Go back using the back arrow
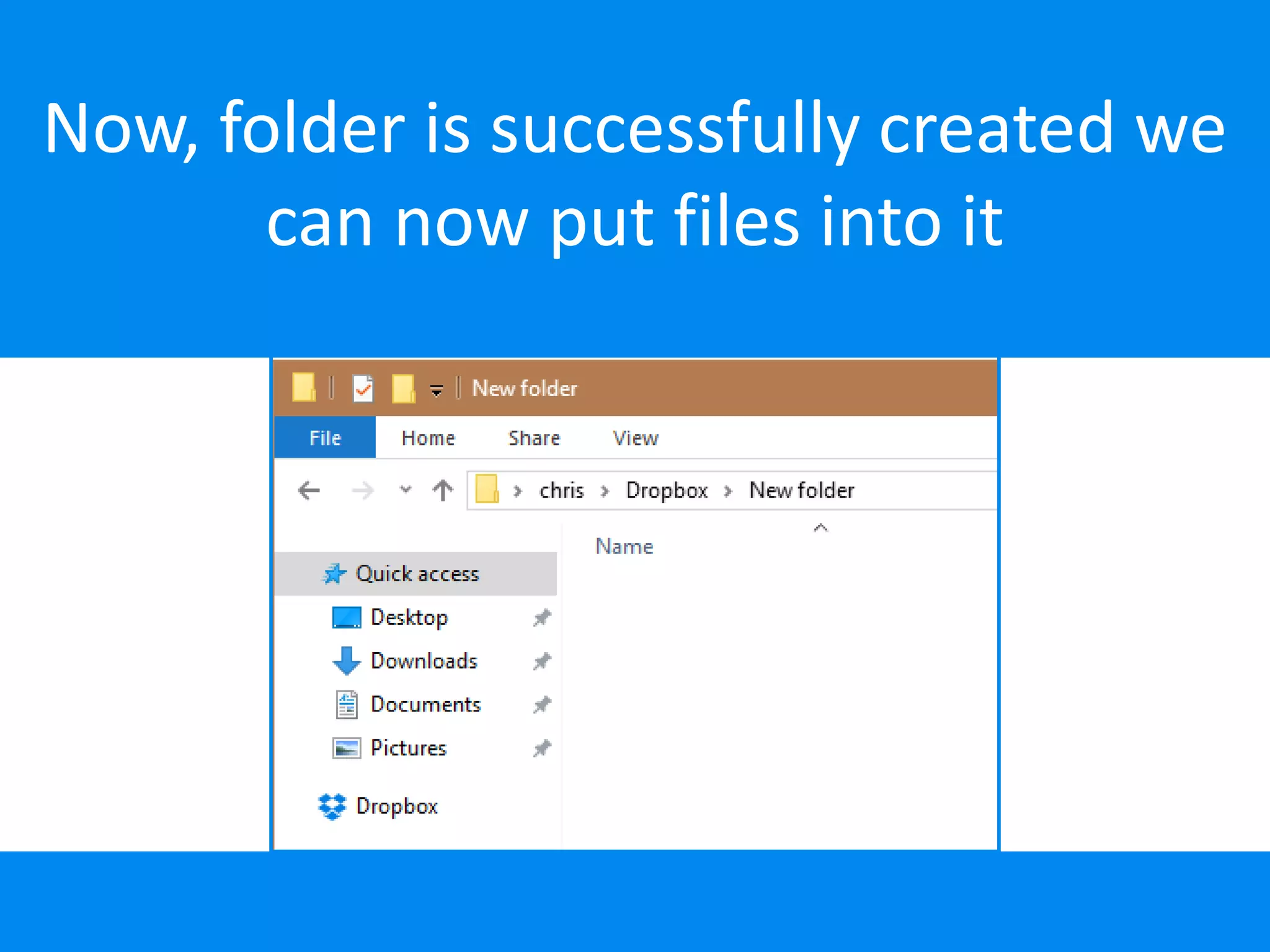Screen dimensions: 1270x952 pos(309,491)
